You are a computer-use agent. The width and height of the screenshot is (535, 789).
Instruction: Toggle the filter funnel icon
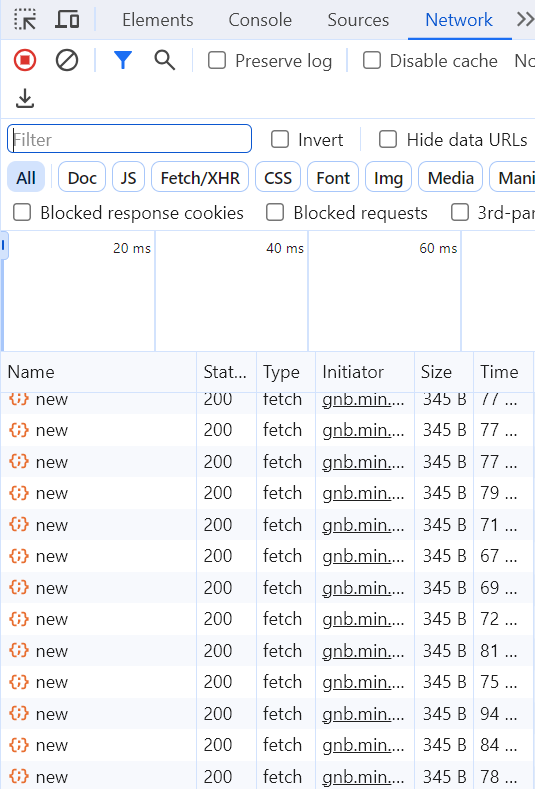[x=123, y=60]
